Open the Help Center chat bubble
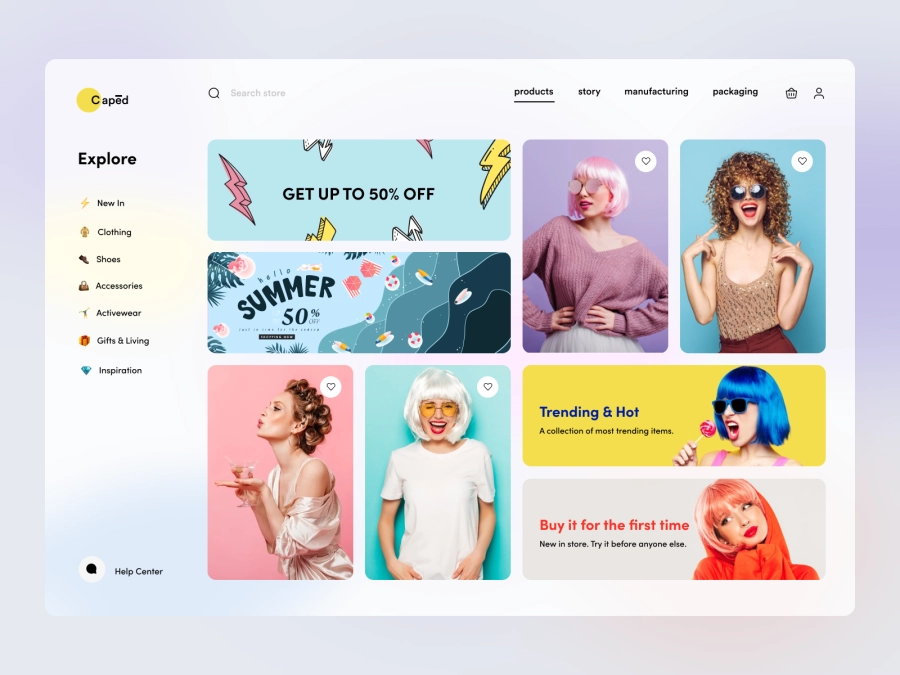Viewport: 900px width, 675px height. [91, 570]
